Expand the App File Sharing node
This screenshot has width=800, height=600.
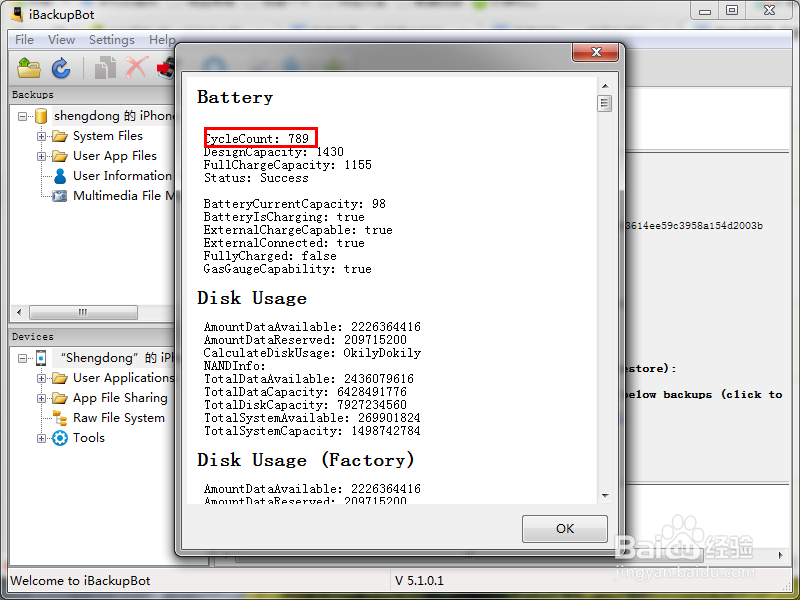(41, 398)
